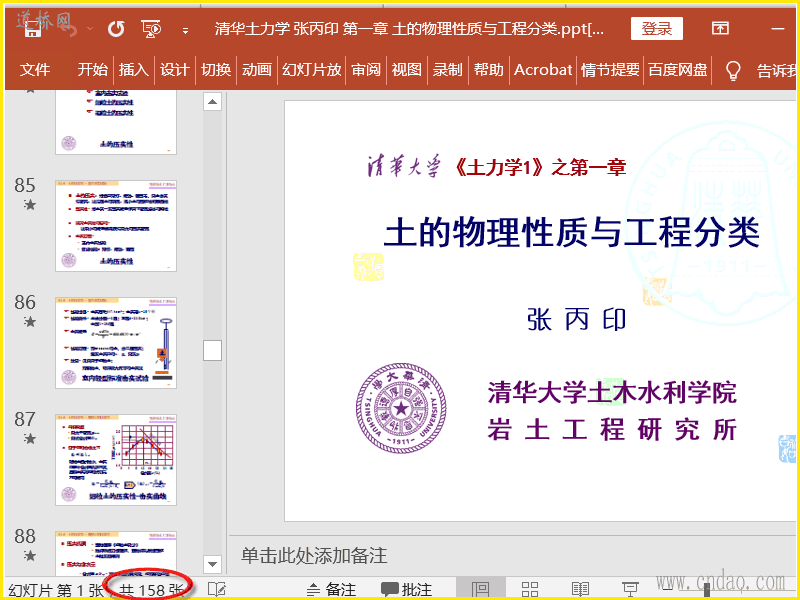Open the Undo history dropdown arrow
800x600 pixels.
point(90,29)
